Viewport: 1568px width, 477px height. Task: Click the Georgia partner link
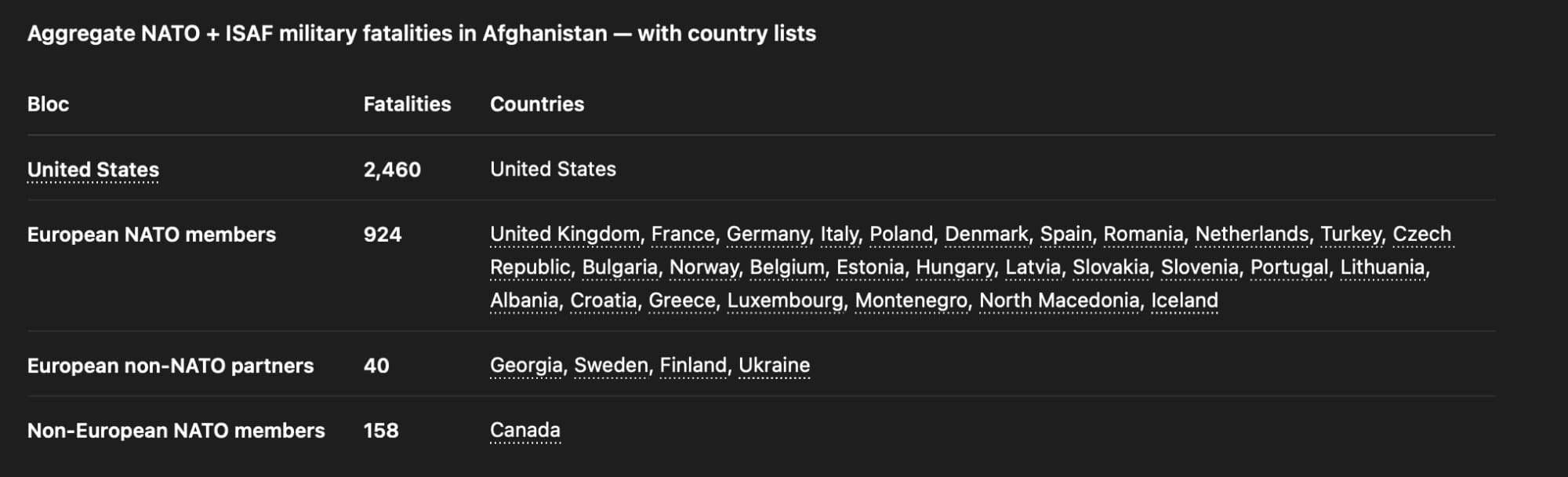[x=526, y=365]
